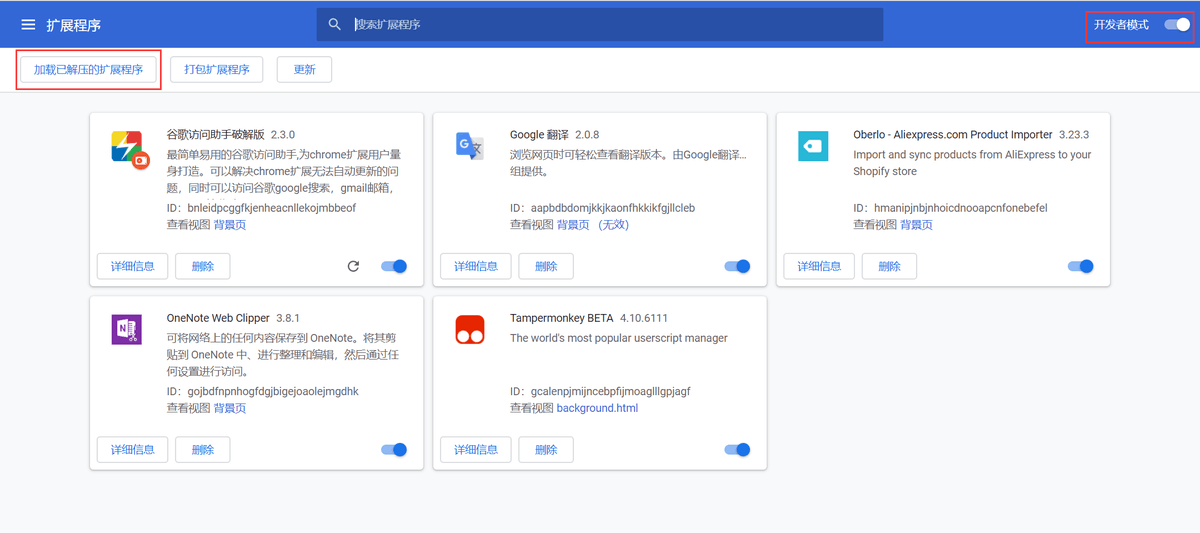Open 详细信息 for 谷歌访问助手破解版
Screen dimensions: 1200x533
[x=132, y=266]
